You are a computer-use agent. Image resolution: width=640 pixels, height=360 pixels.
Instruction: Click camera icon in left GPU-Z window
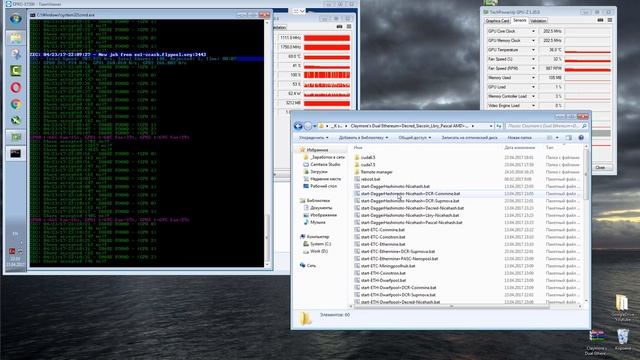(339, 27)
